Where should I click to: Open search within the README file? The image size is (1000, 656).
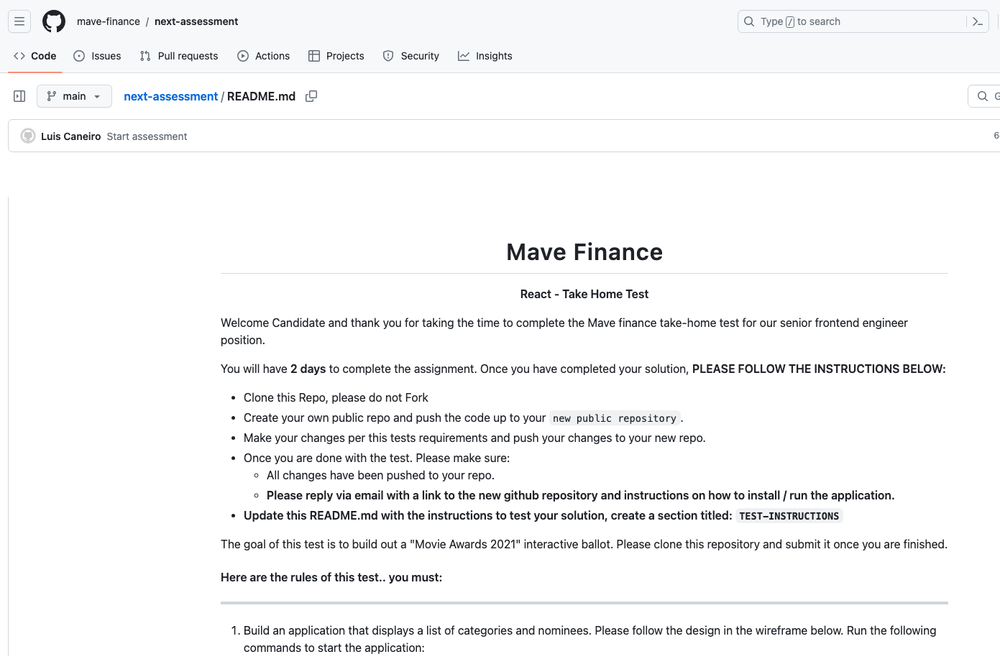click(x=981, y=96)
